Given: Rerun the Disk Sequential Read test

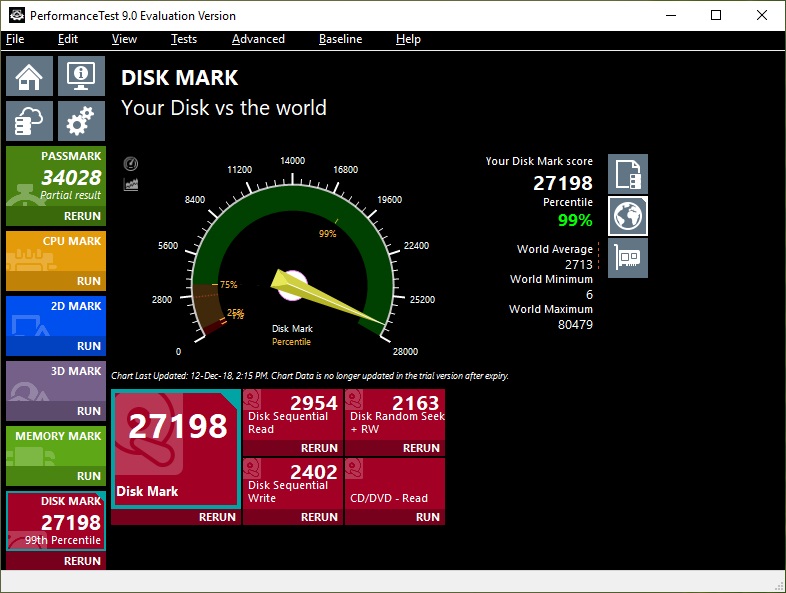Looking at the screenshot, I should [319, 448].
